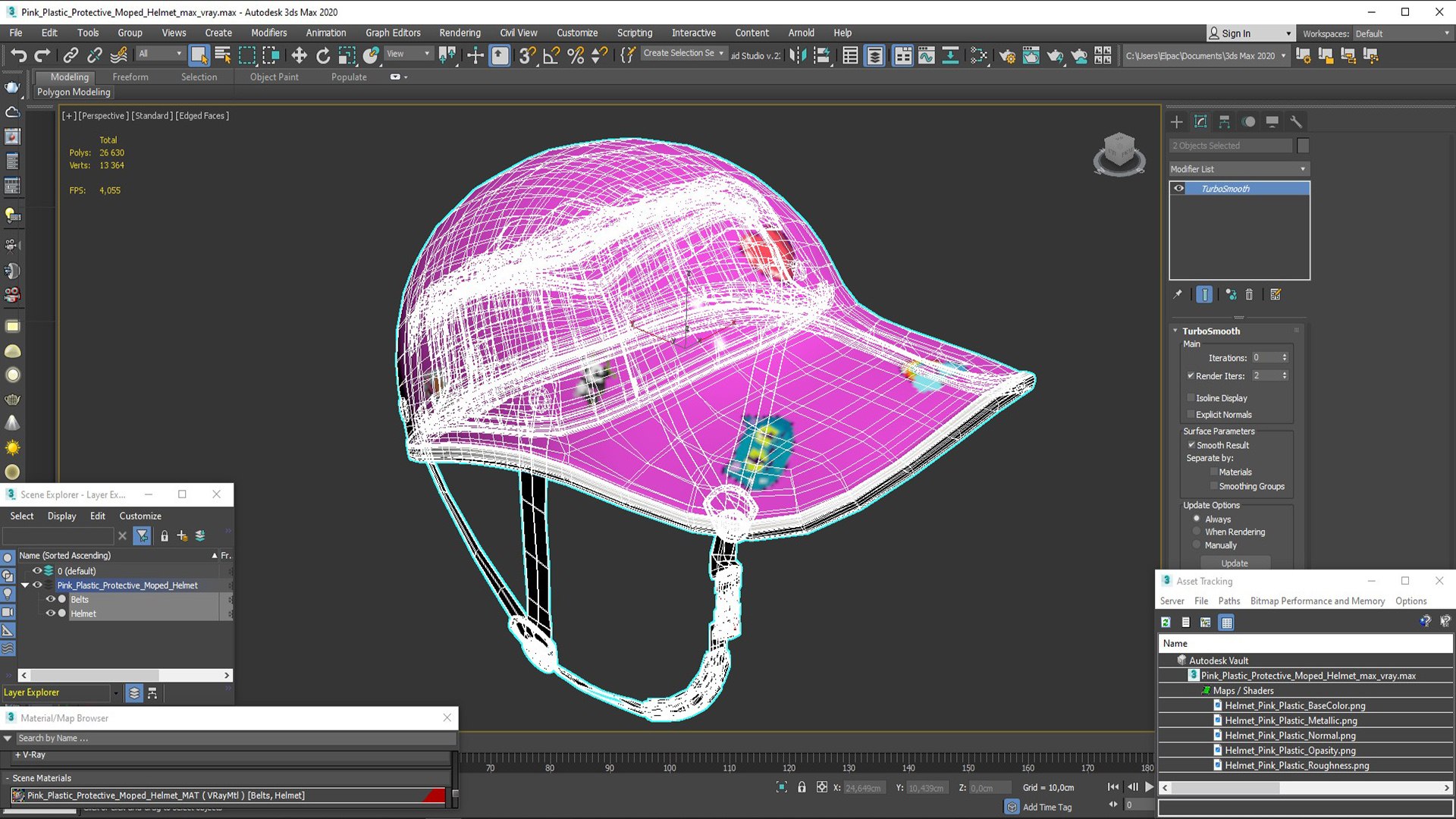Activate the Select and Link tool

(70, 55)
